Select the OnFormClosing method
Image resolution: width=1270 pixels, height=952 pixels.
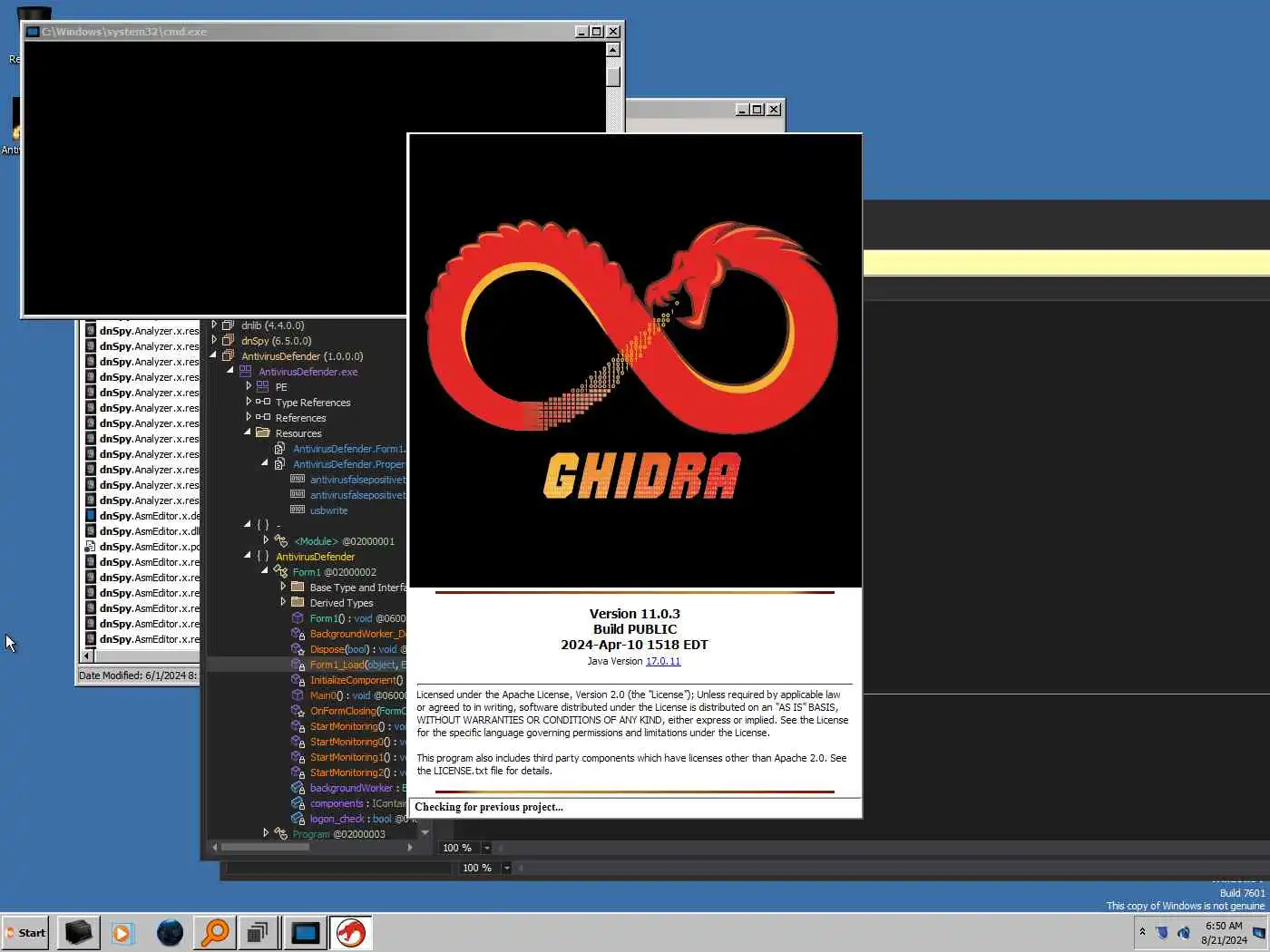pyautogui.click(x=357, y=711)
